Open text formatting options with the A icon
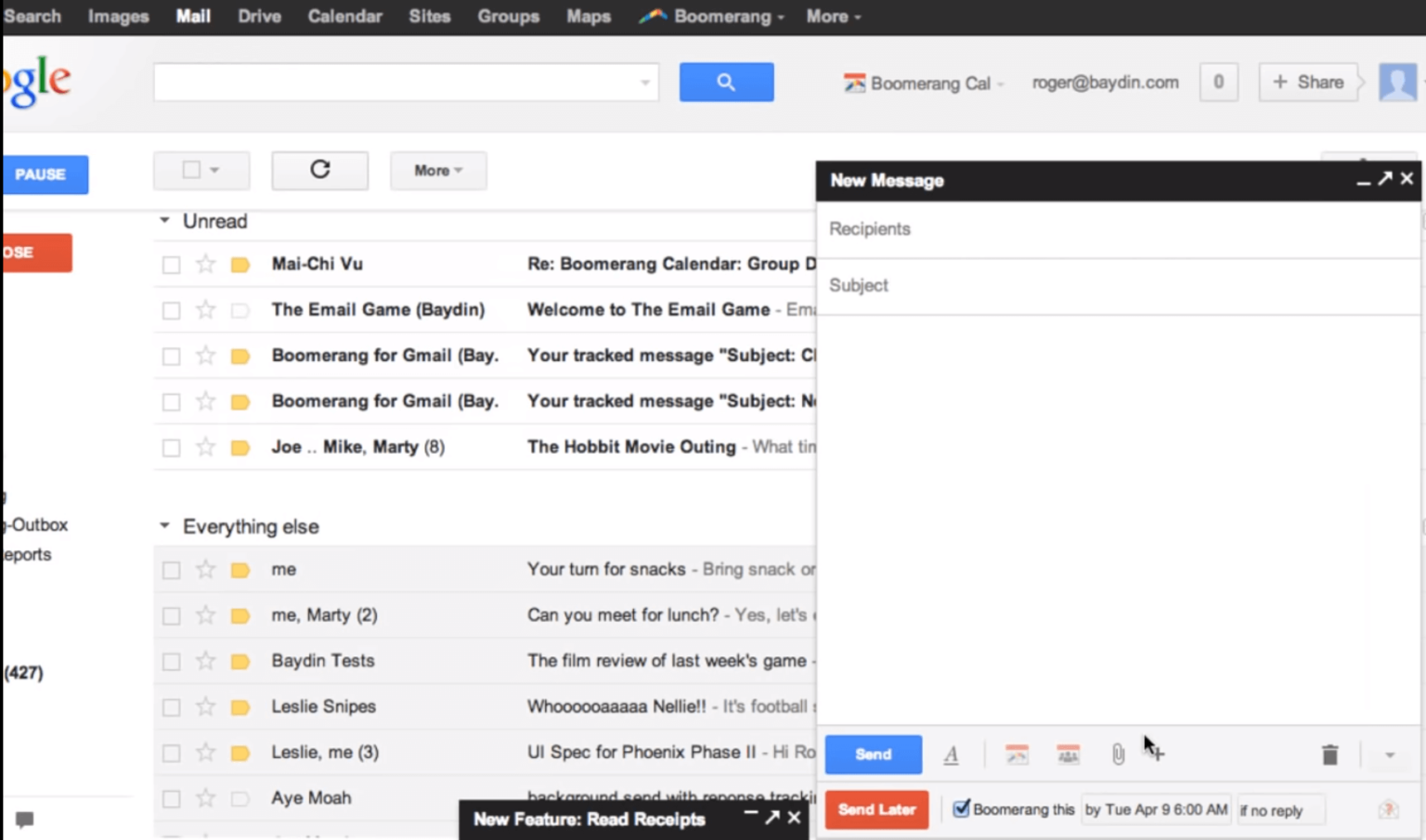Screen dimensions: 1426x840 pyautogui.click(x=951, y=755)
